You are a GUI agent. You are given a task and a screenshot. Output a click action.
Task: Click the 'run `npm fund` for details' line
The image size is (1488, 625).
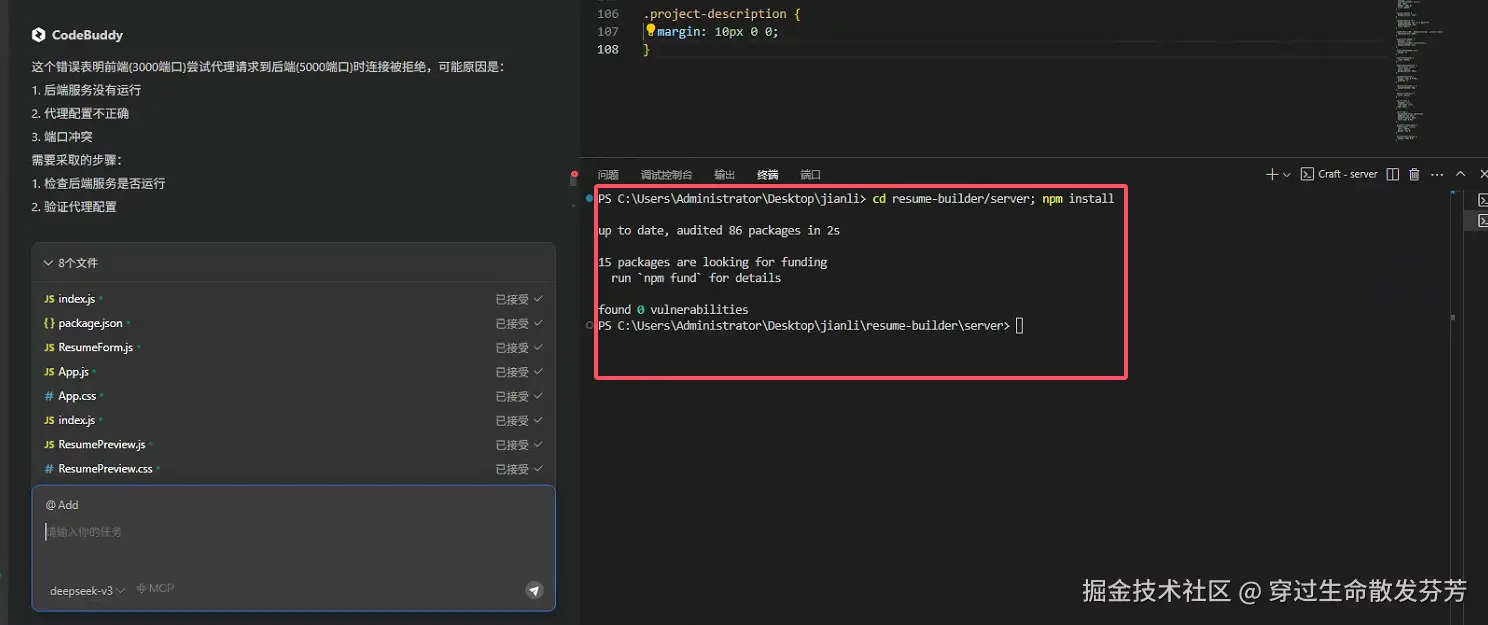click(696, 278)
